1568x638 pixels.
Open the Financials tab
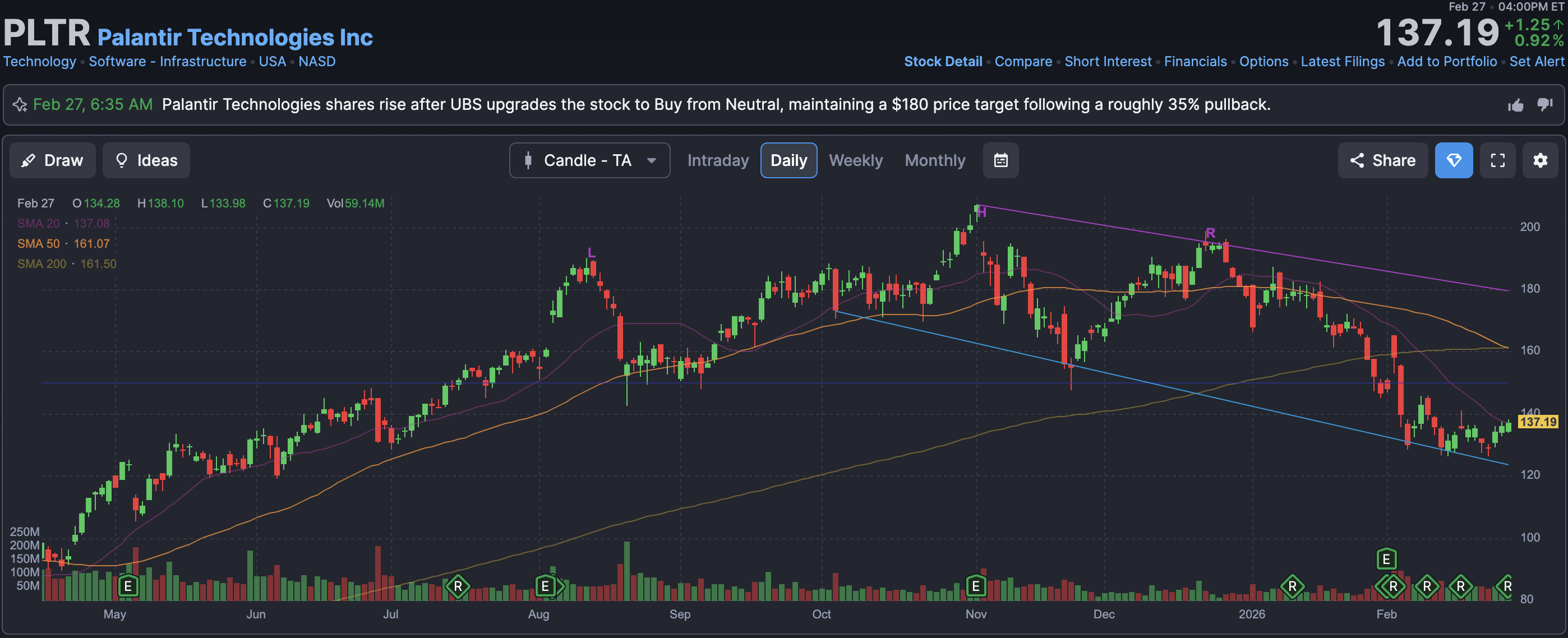pos(1195,62)
